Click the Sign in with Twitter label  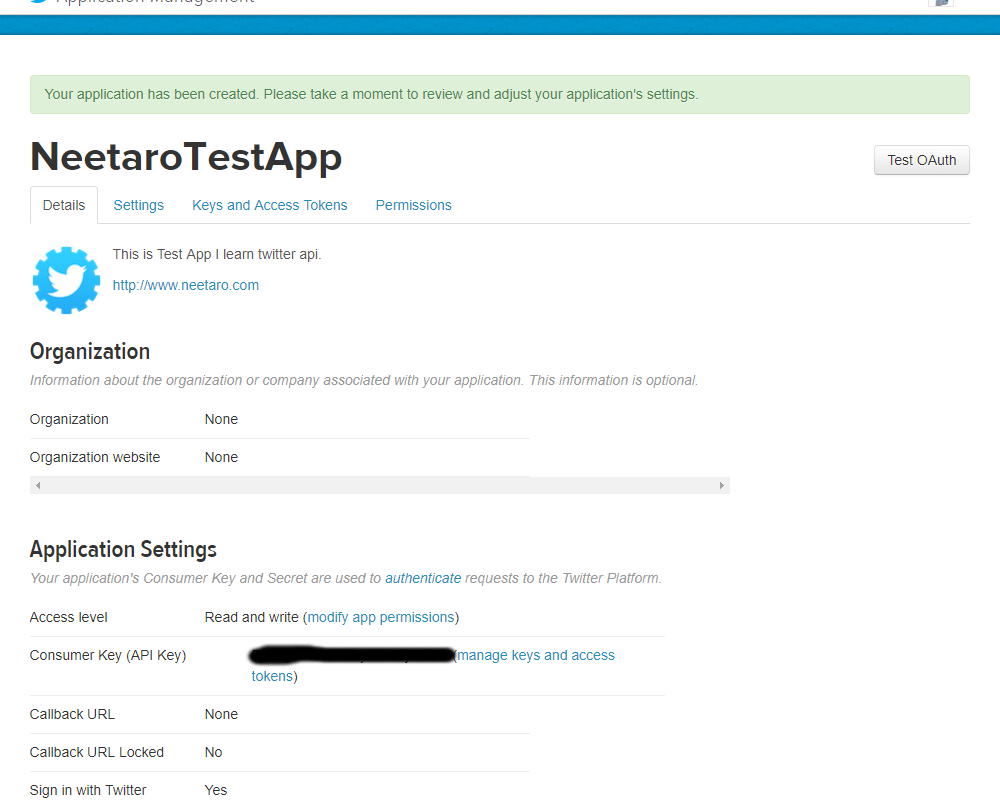click(88, 790)
